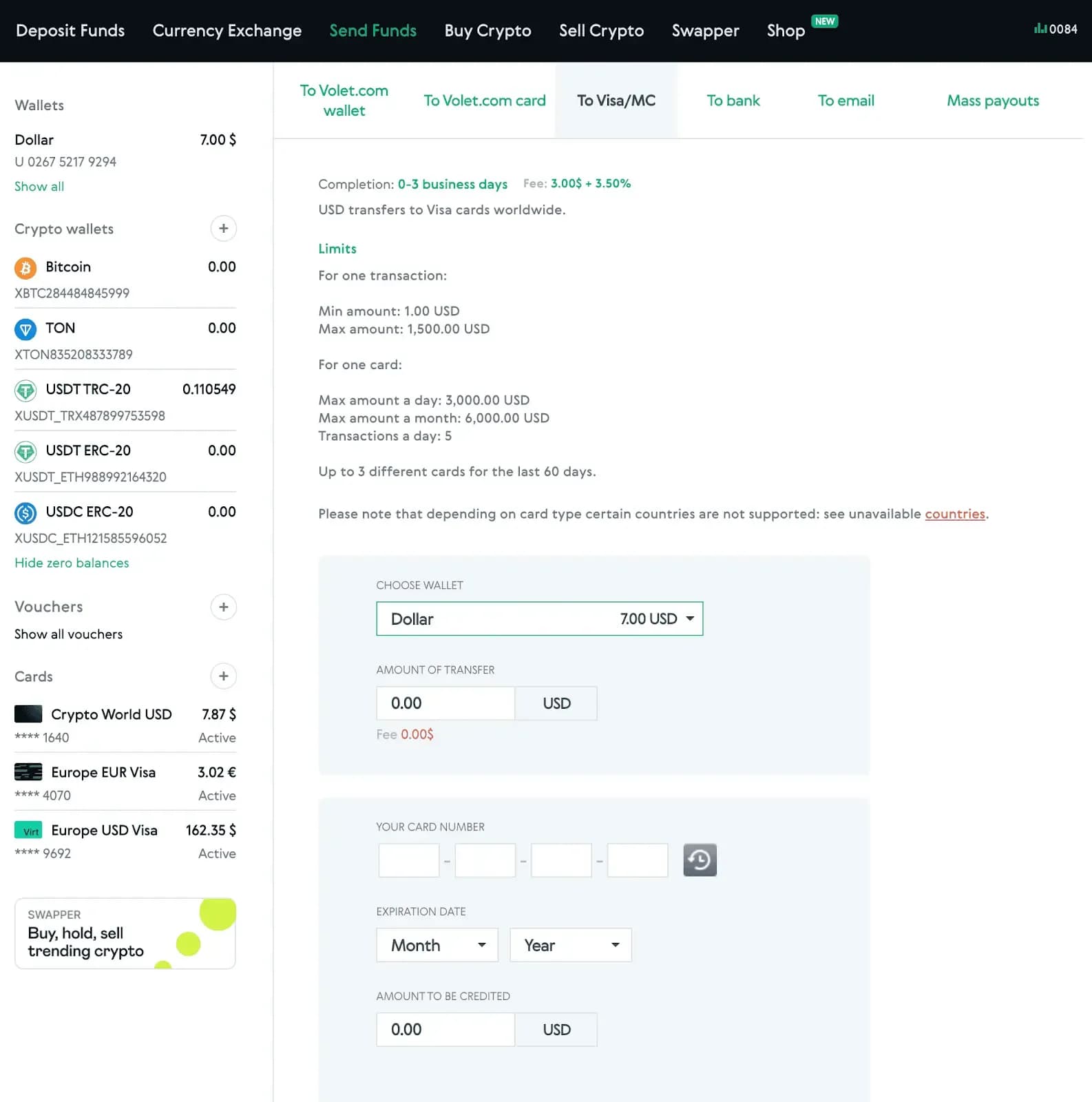Click the plus icon beside Cards

tap(223, 676)
